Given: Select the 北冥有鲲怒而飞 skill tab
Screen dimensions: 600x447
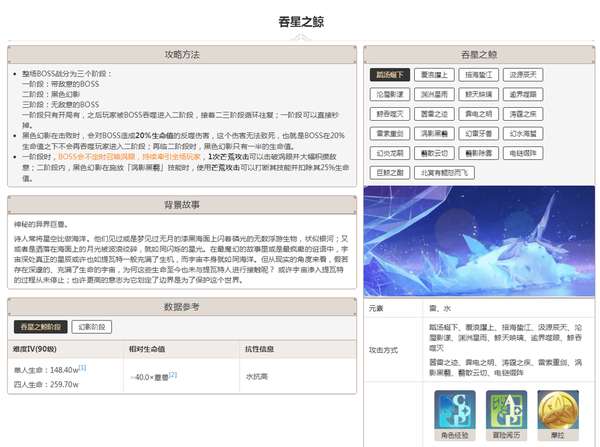Looking at the screenshot, I should pyautogui.click(x=444, y=173).
